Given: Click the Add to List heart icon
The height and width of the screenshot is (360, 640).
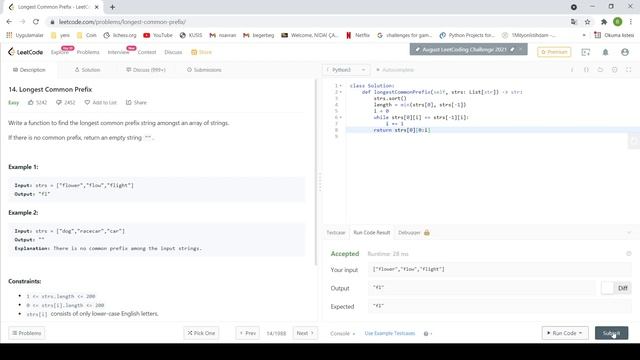Looking at the screenshot, I should (x=87, y=102).
